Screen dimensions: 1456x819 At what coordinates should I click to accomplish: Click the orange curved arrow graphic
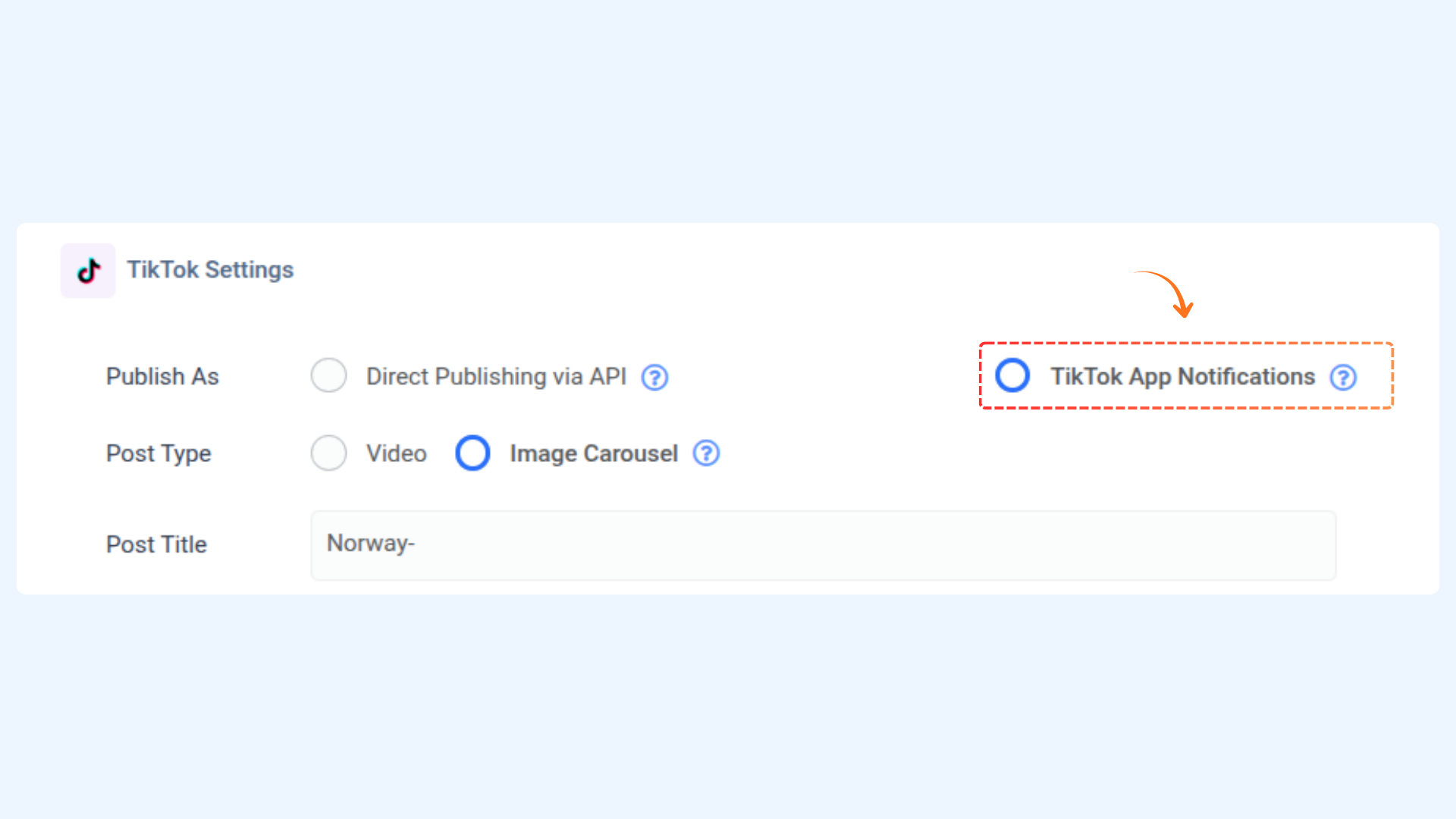pos(1165,293)
